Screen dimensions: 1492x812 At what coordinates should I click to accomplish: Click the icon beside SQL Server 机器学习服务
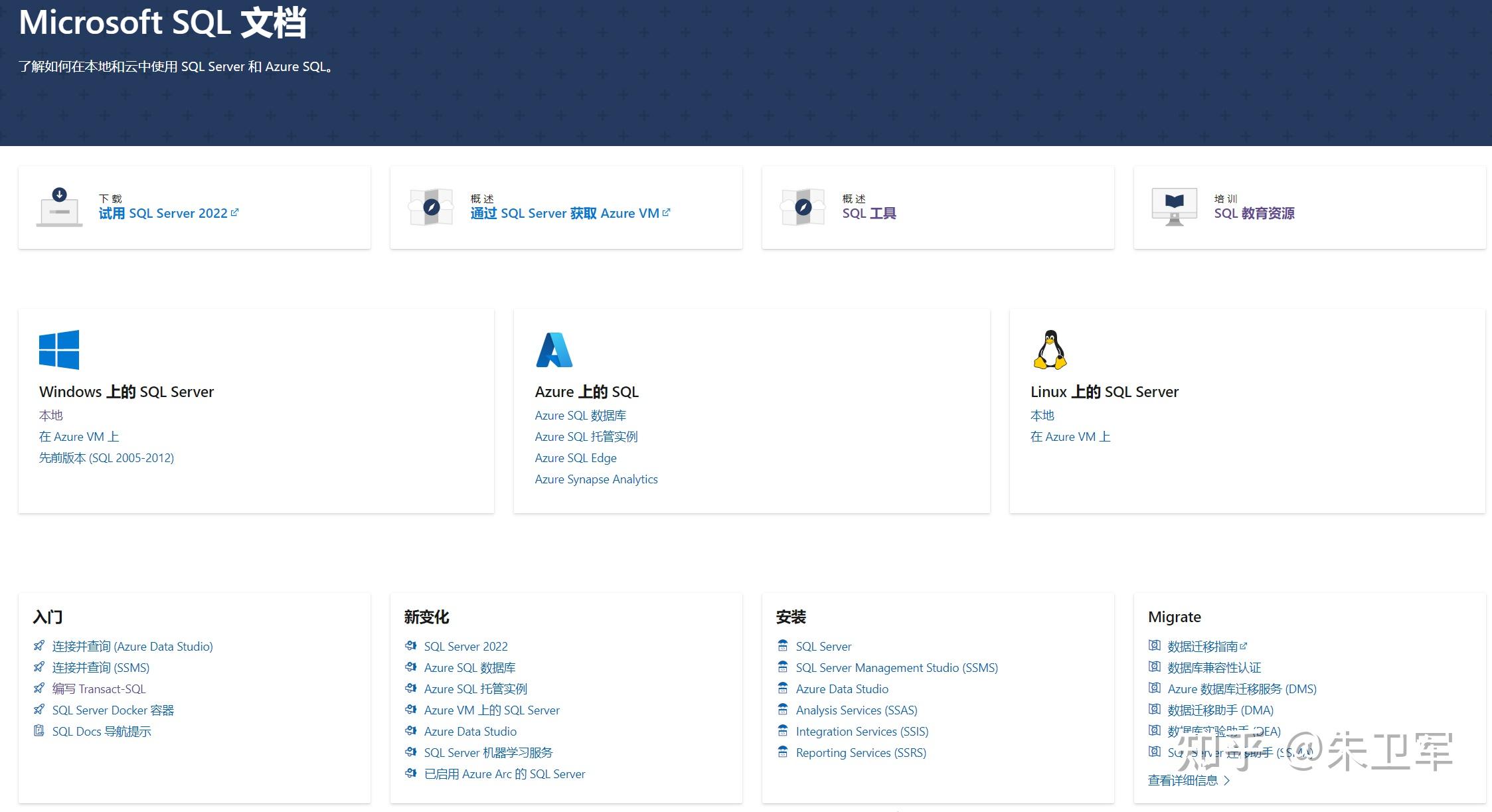click(x=411, y=752)
